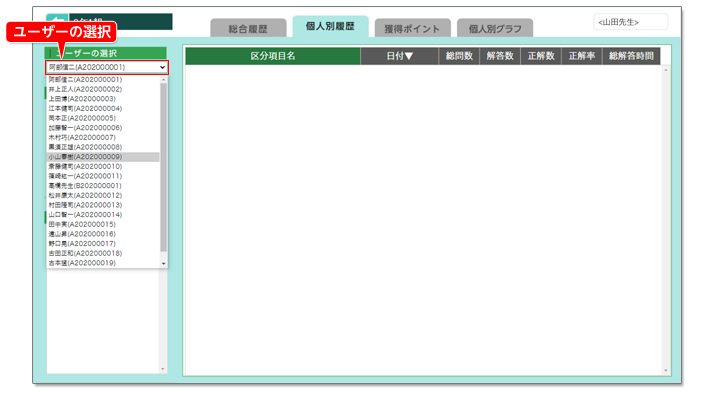715x394 pixels.
Task: Choose user option A202000006
Action: pos(103,128)
